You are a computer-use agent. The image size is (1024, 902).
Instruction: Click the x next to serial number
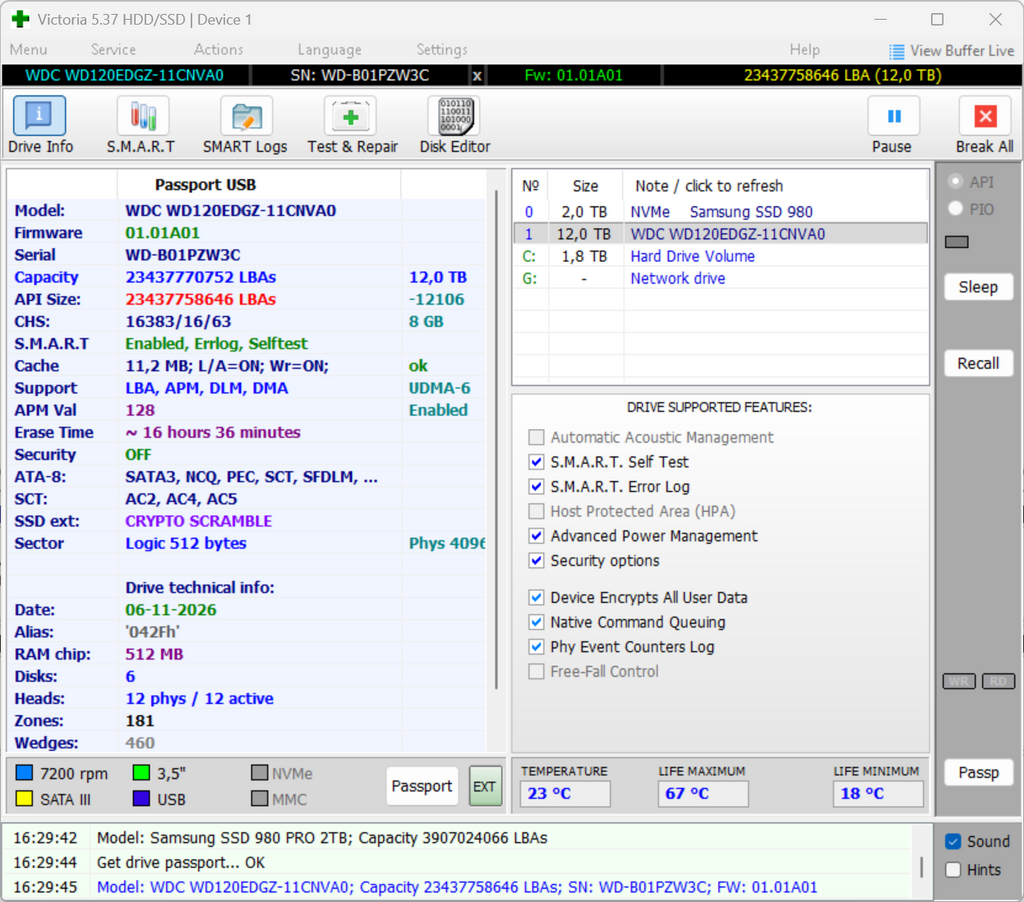click(477, 76)
